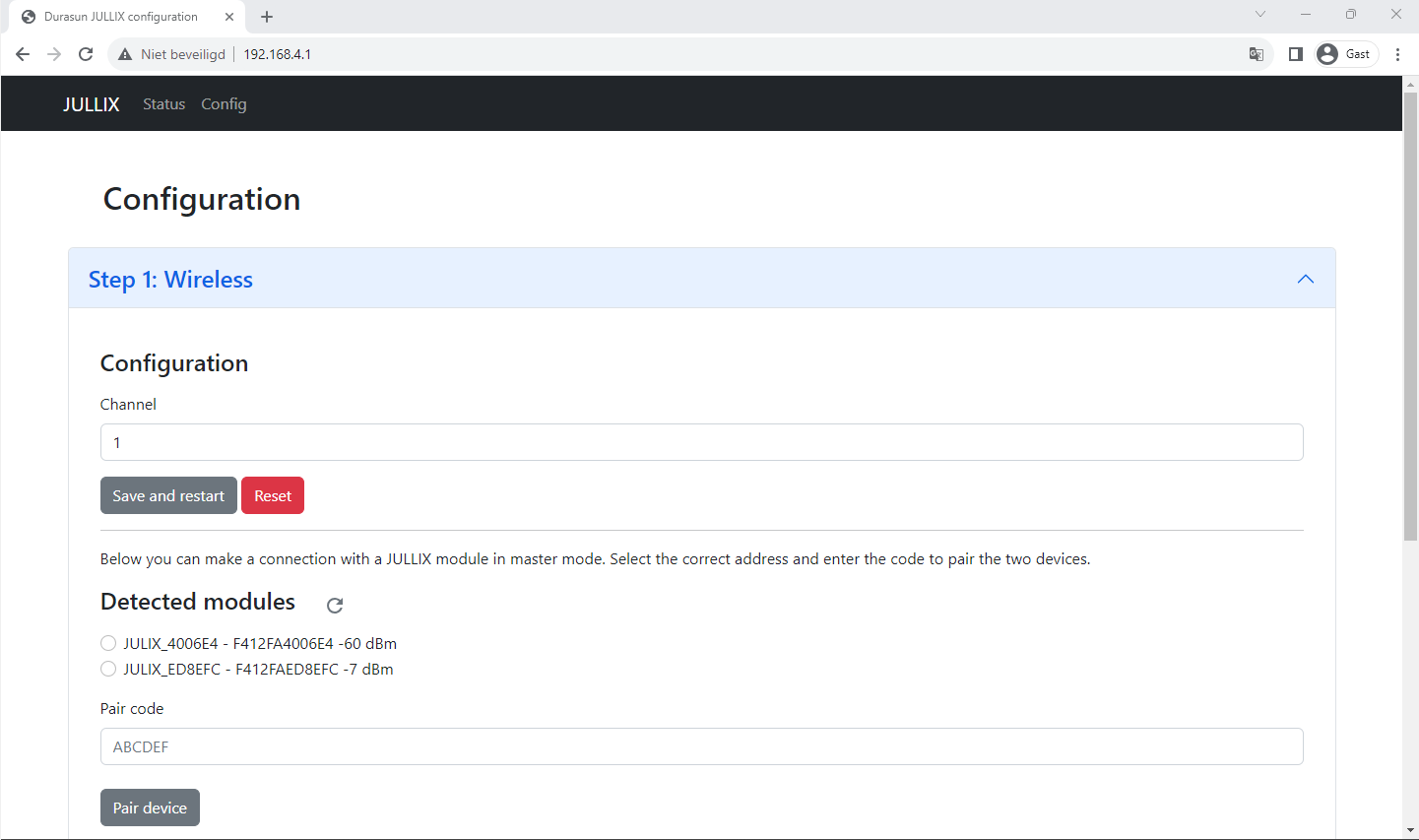This screenshot has width=1419, height=840.
Task: Refresh the Detected modules list
Action: click(x=335, y=605)
